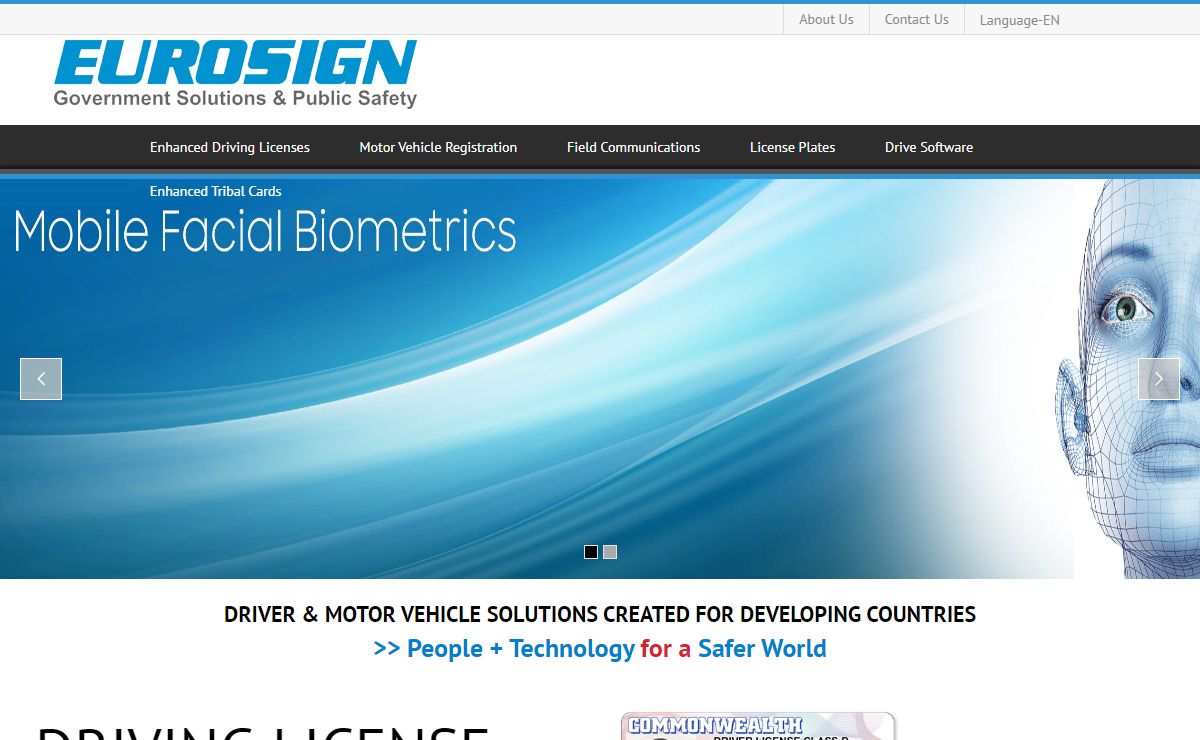The width and height of the screenshot is (1200, 740).
Task: Open Field Communications menu
Action: [633, 147]
